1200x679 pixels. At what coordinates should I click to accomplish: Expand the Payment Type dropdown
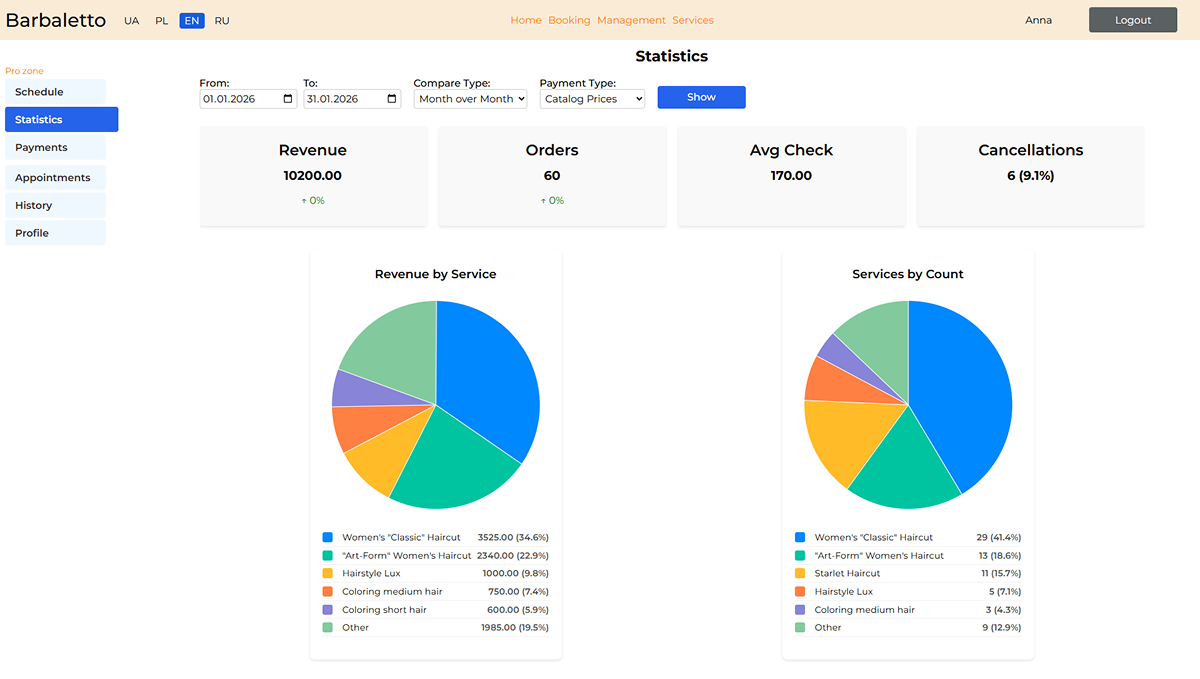tap(592, 99)
